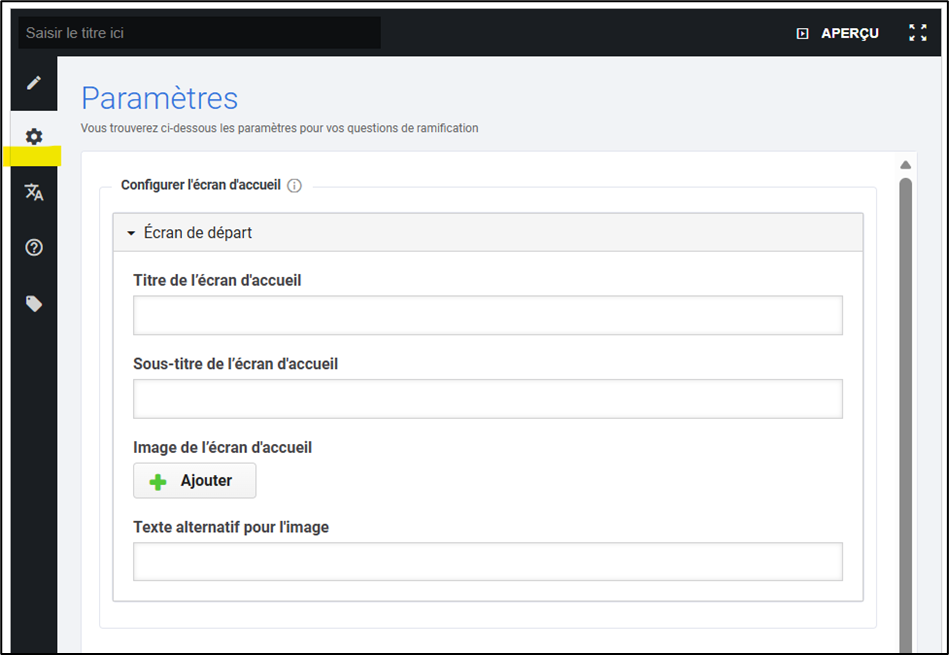The width and height of the screenshot is (949, 655).
Task: Open the translations icon in sidebar
Action: click(x=34, y=192)
